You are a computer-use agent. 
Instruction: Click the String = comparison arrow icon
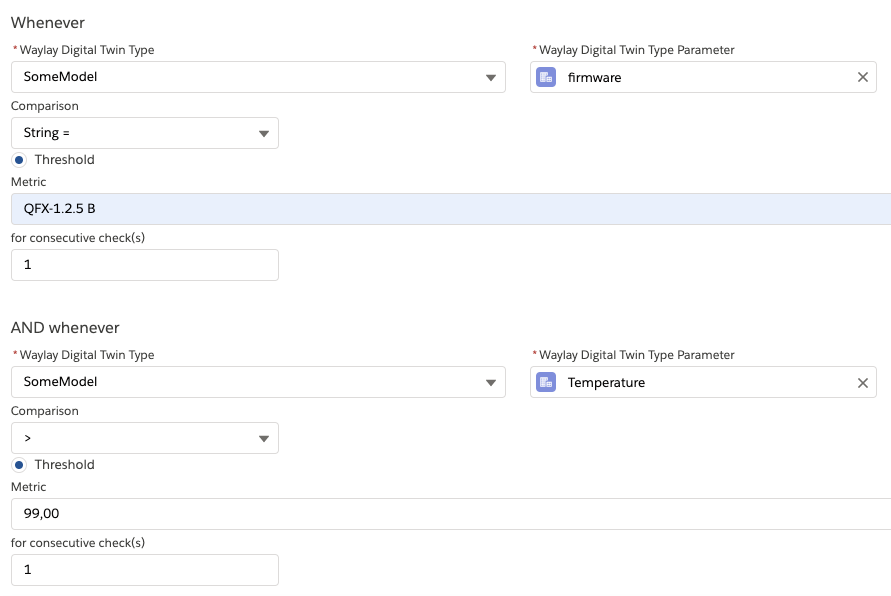coord(264,134)
